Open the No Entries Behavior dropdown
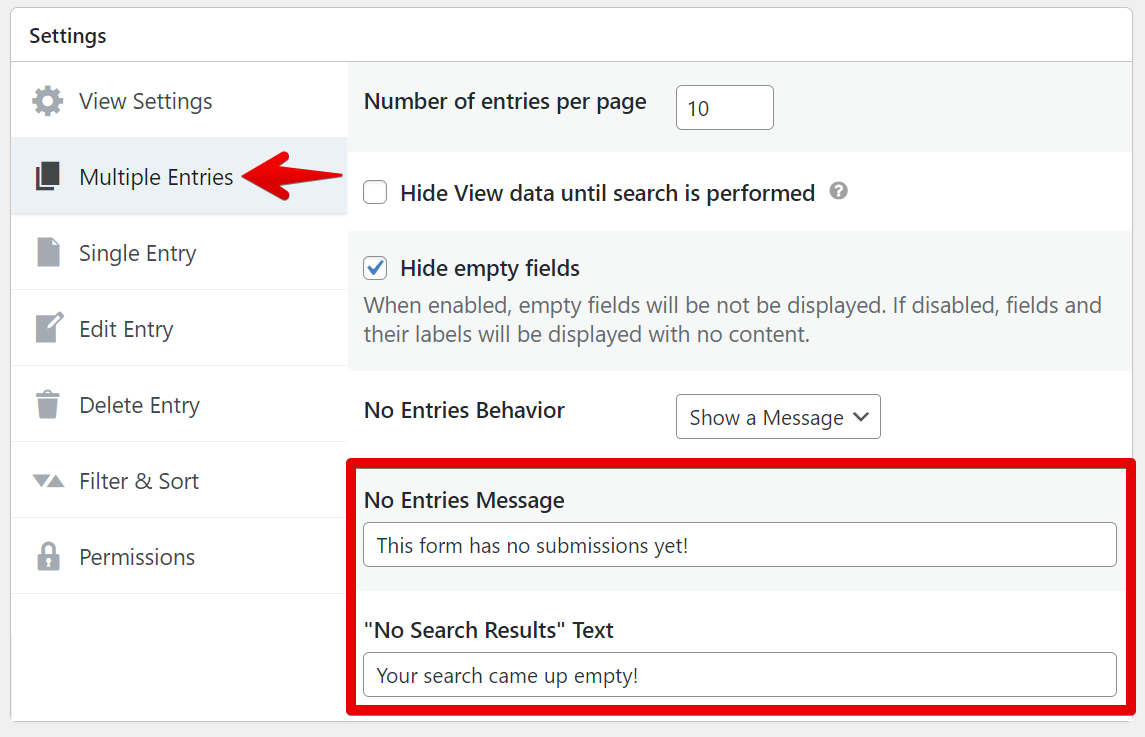Screen dimensions: 1145x737 click(778, 417)
